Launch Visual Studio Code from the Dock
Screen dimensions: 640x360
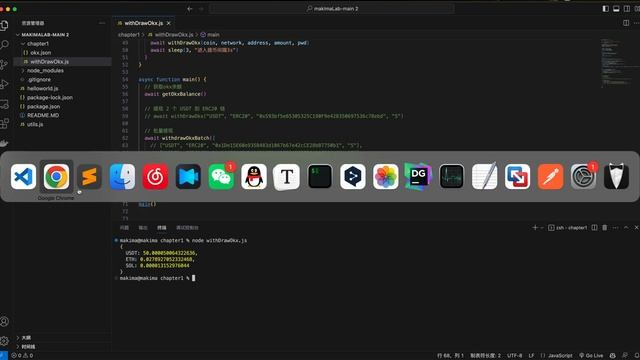pos(23,177)
